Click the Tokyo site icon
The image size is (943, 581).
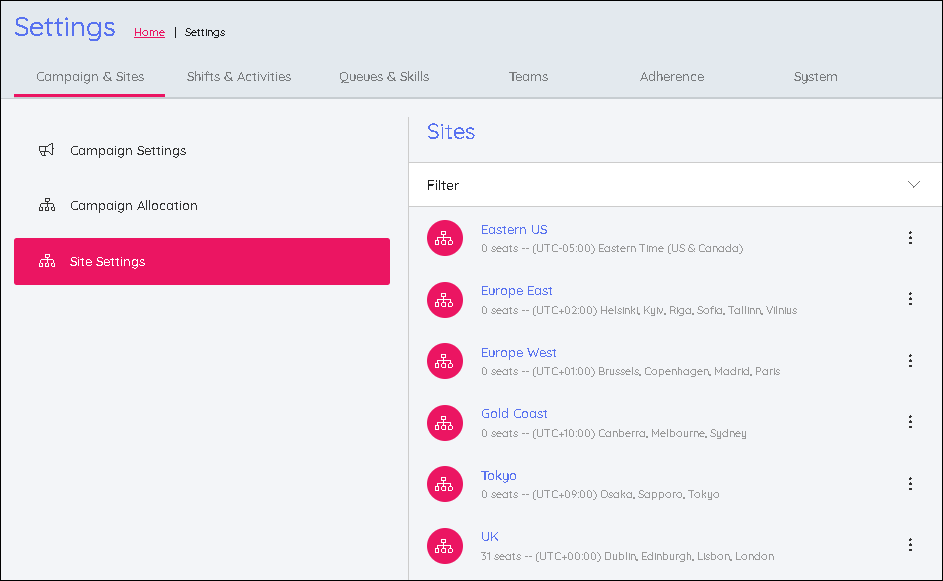point(445,484)
